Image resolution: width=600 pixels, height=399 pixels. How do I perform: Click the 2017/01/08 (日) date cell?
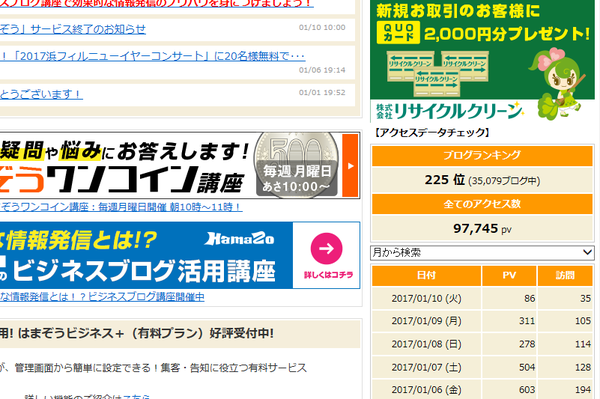[426, 344]
